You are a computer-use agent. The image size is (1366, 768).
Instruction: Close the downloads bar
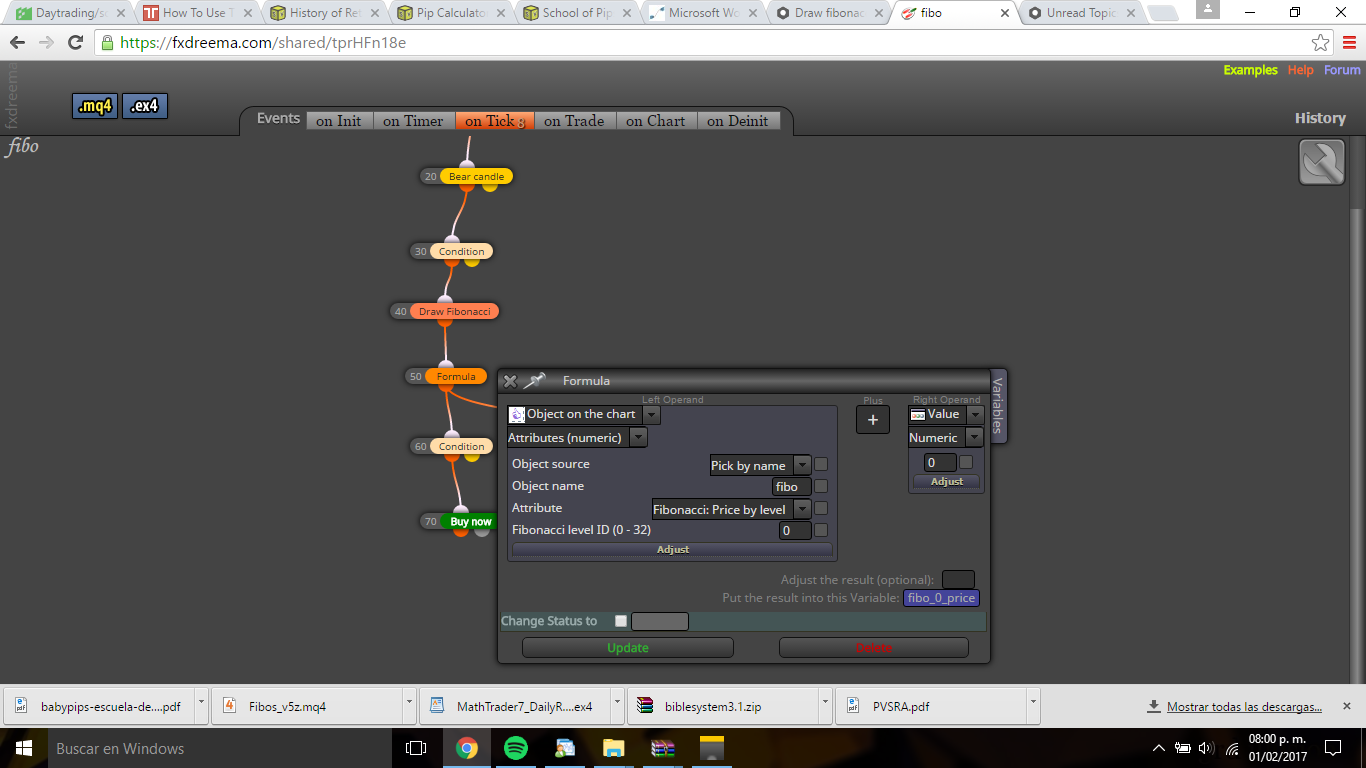[1347, 706]
